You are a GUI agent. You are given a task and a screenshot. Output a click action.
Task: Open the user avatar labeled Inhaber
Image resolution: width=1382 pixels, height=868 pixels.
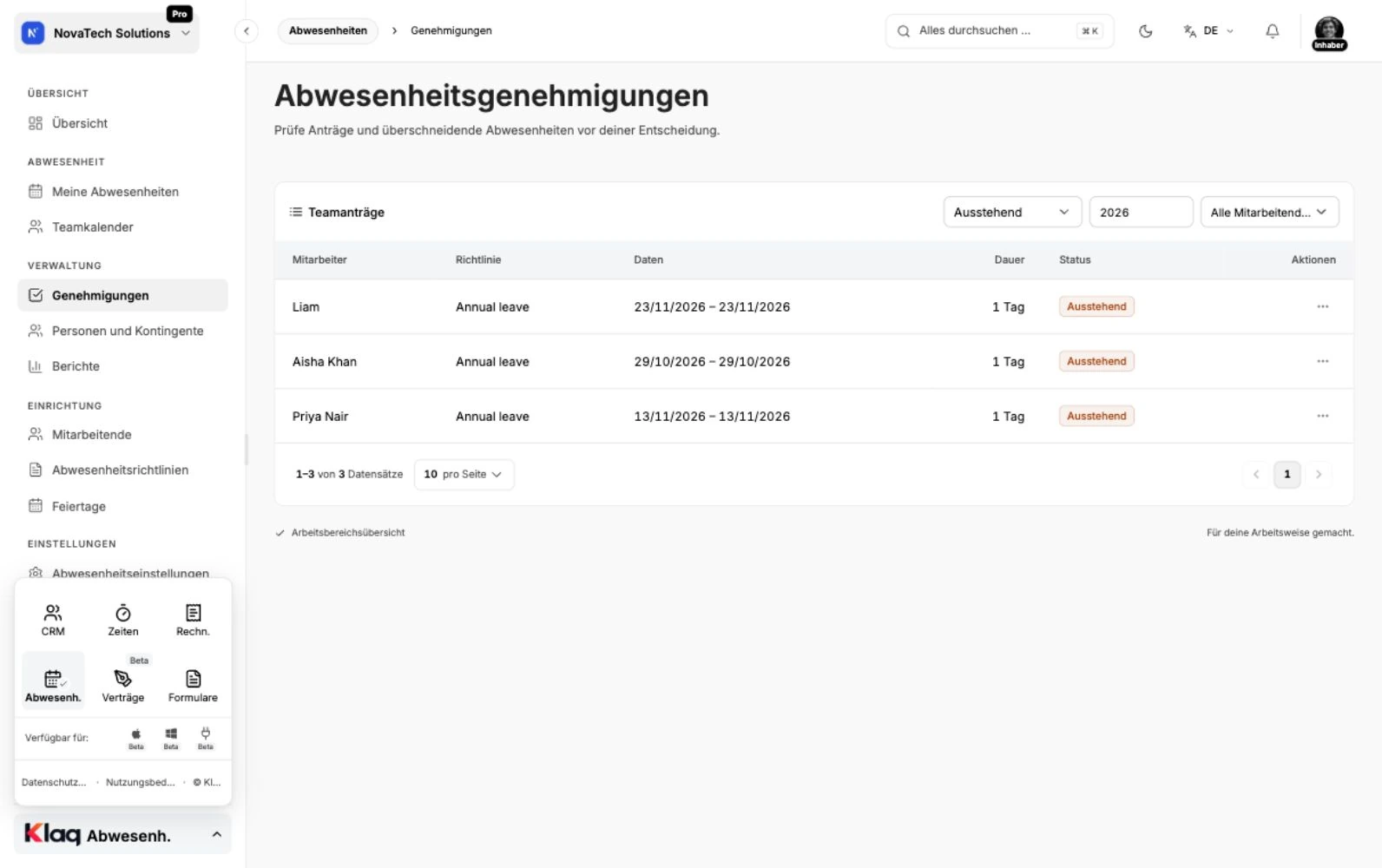click(1329, 33)
